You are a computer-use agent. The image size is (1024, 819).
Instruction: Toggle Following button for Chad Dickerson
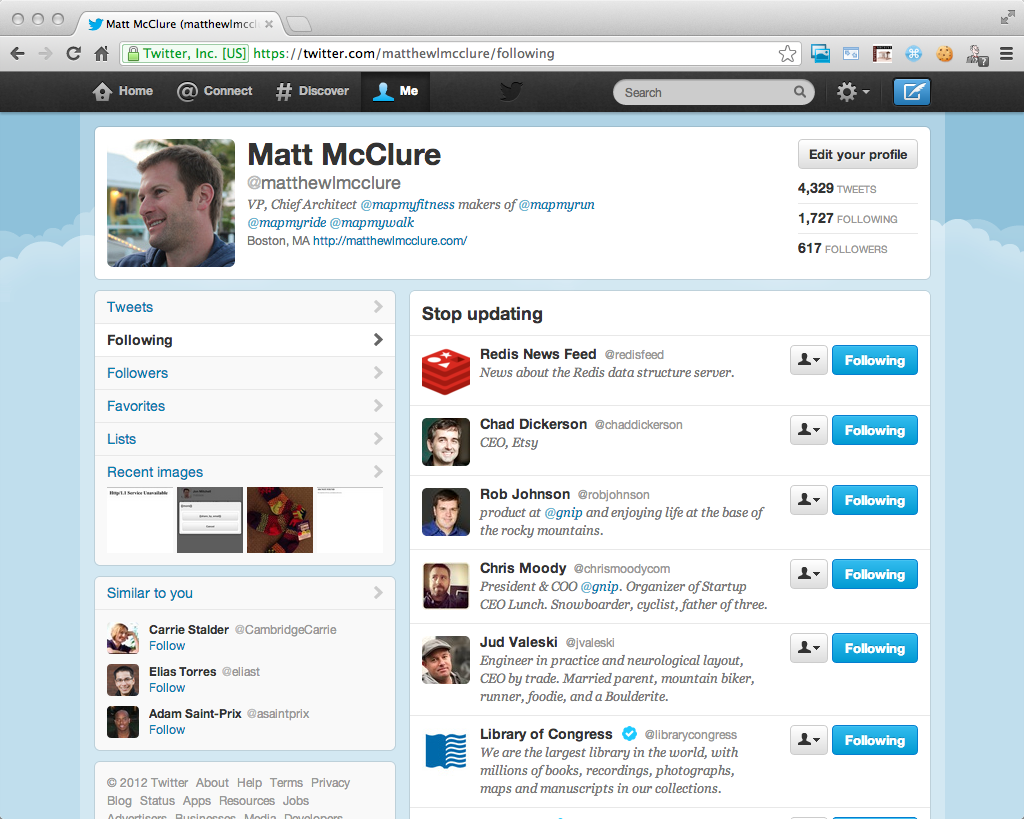pos(874,430)
